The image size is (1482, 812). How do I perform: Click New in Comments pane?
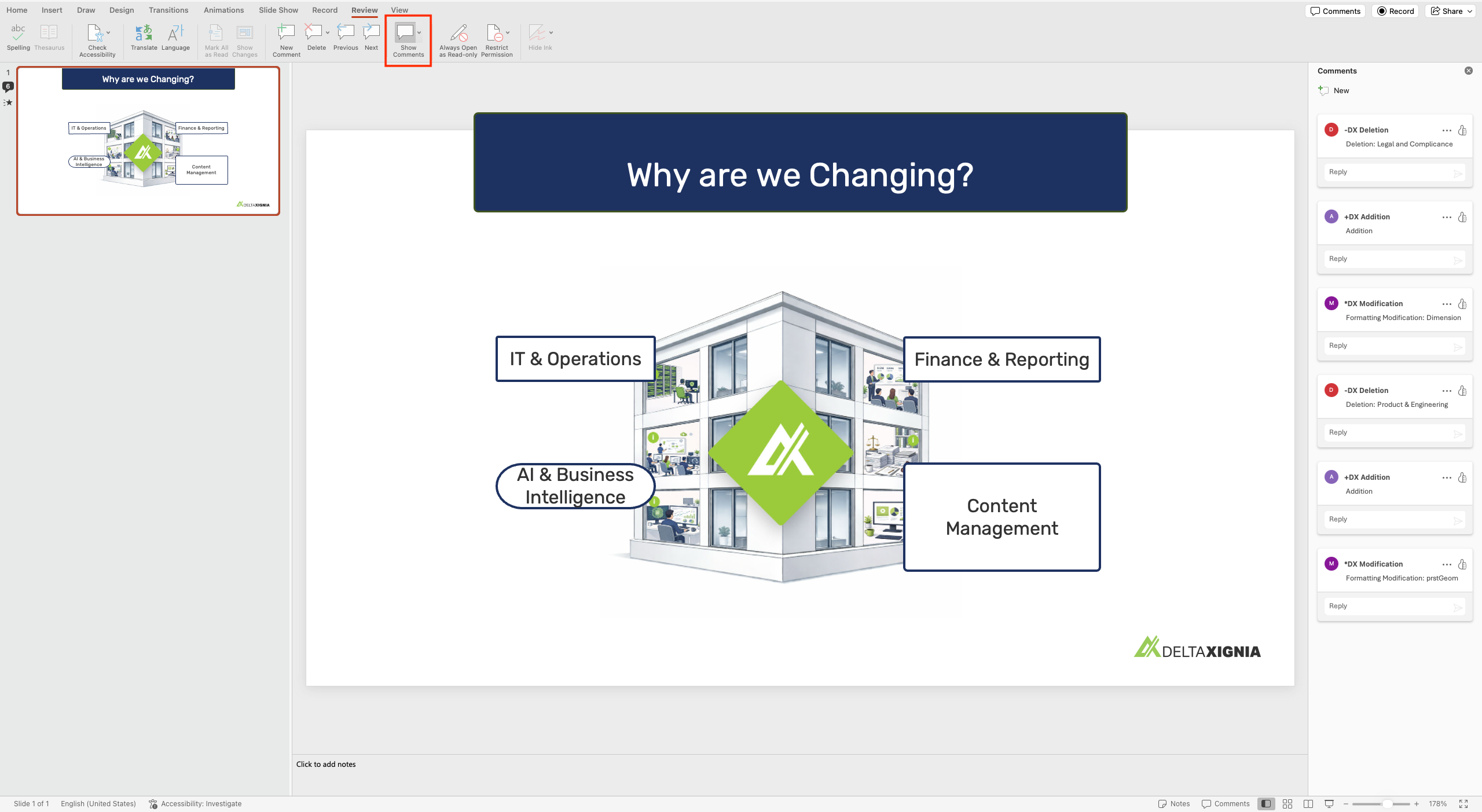tap(1334, 90)
